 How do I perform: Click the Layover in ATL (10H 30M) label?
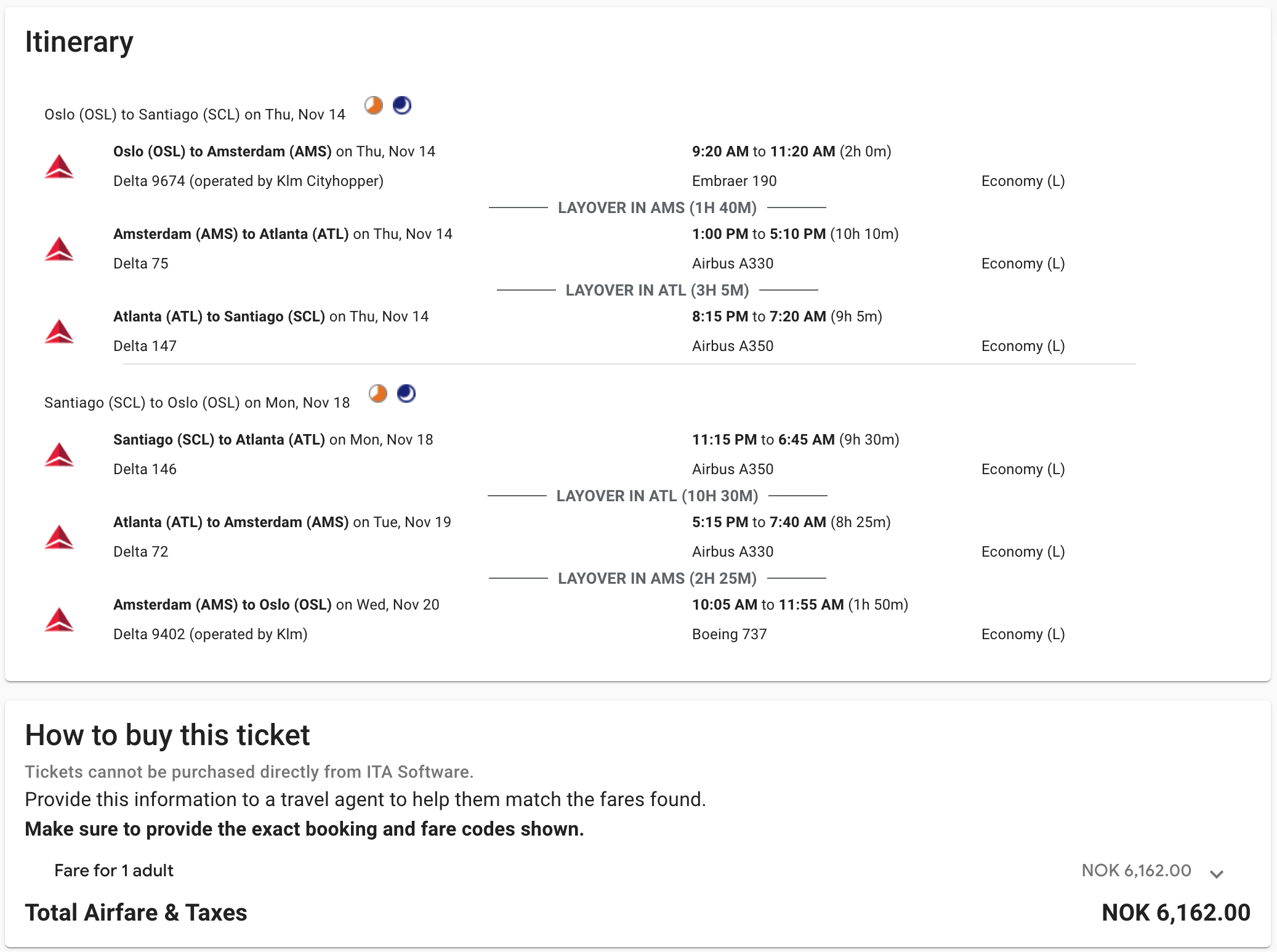pos(657,496)
